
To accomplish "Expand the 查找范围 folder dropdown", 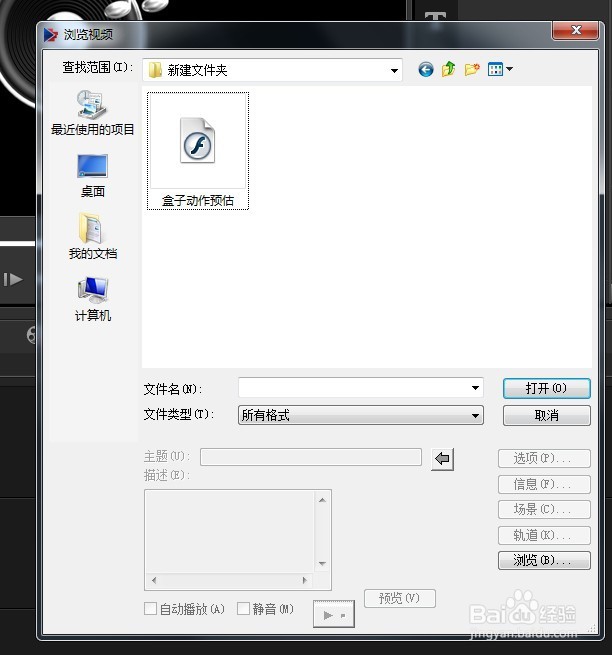I will pos(394,71).
